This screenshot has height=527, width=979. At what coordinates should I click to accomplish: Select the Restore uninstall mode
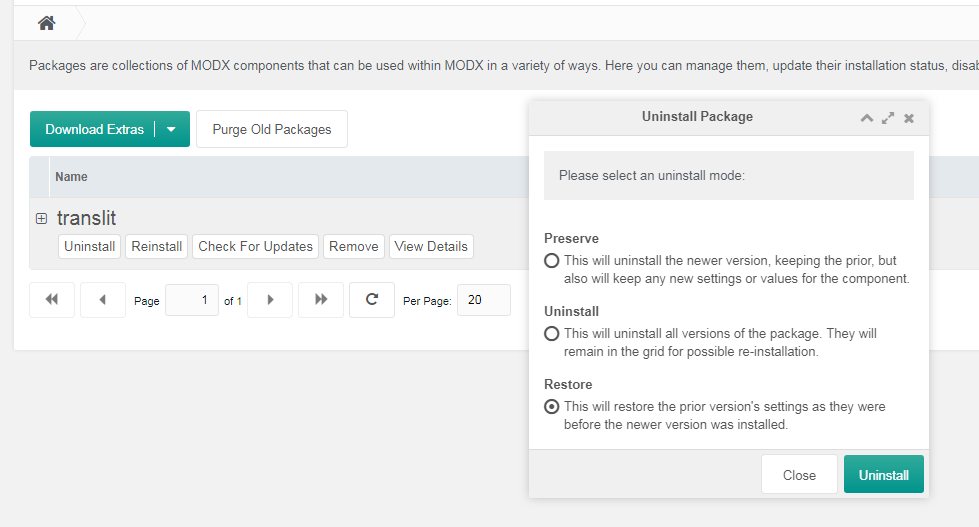(x=551, y=406)
